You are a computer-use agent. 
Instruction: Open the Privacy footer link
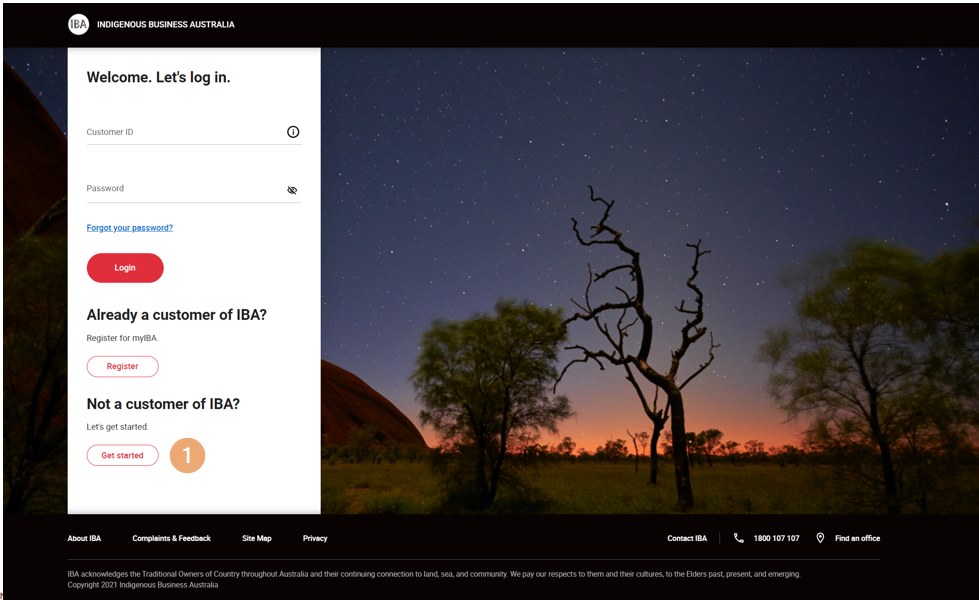coord(315,538)
